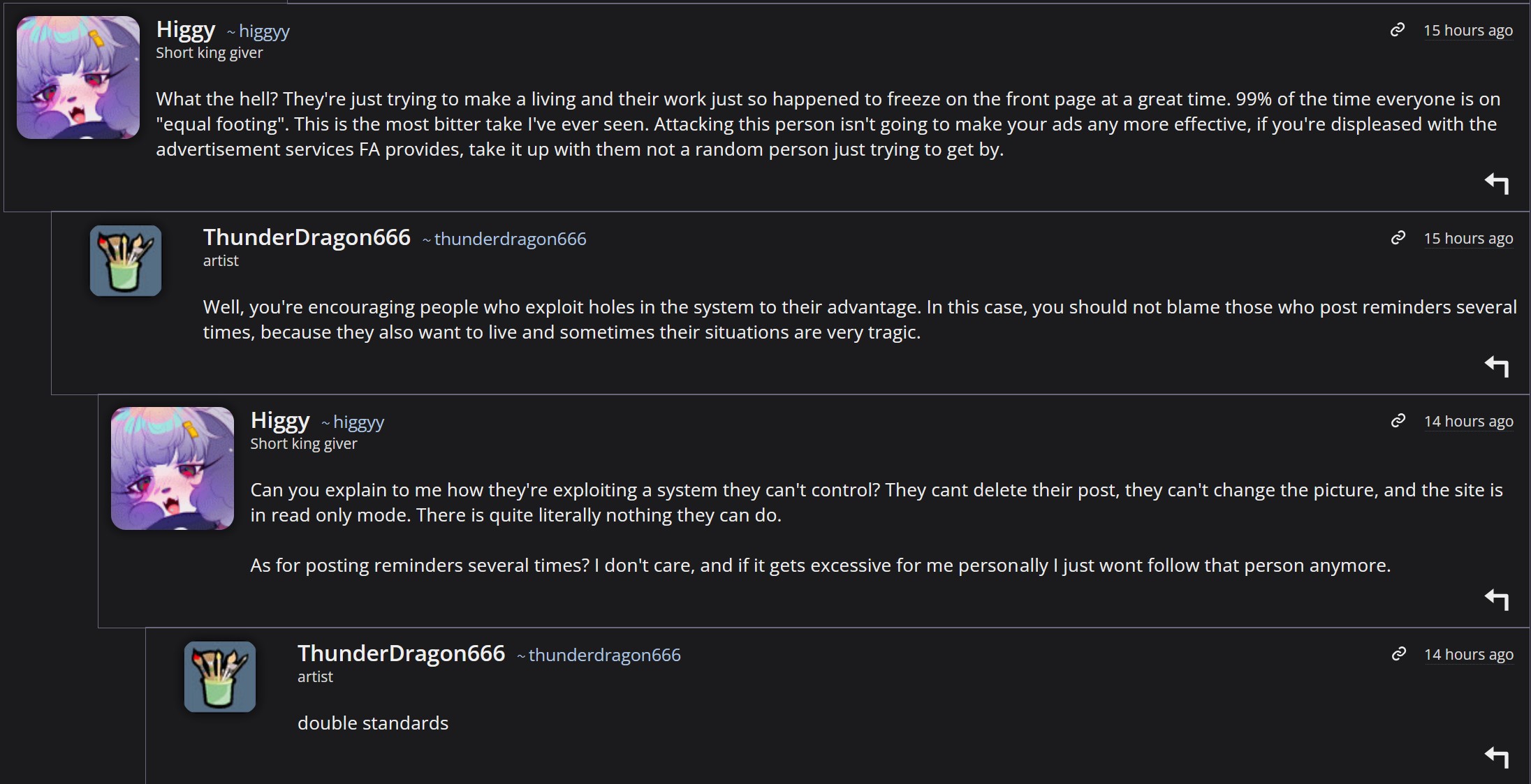Screen dimensions: 1531x784
Task: Click "15 hours ago" timestamp on Higgy's comment
Action: pos(1468,31)
